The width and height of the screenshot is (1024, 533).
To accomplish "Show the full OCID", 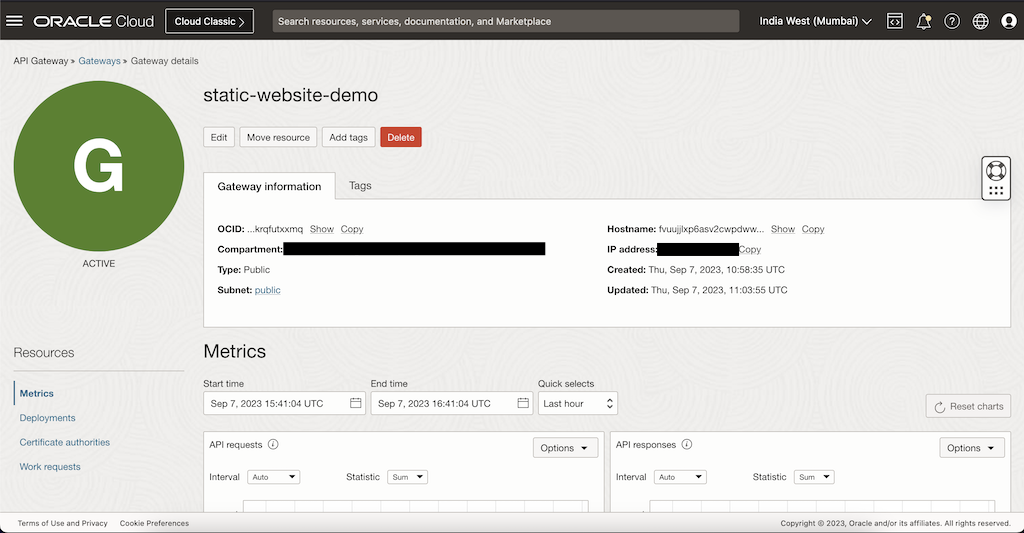I will (x=321, y=229).
